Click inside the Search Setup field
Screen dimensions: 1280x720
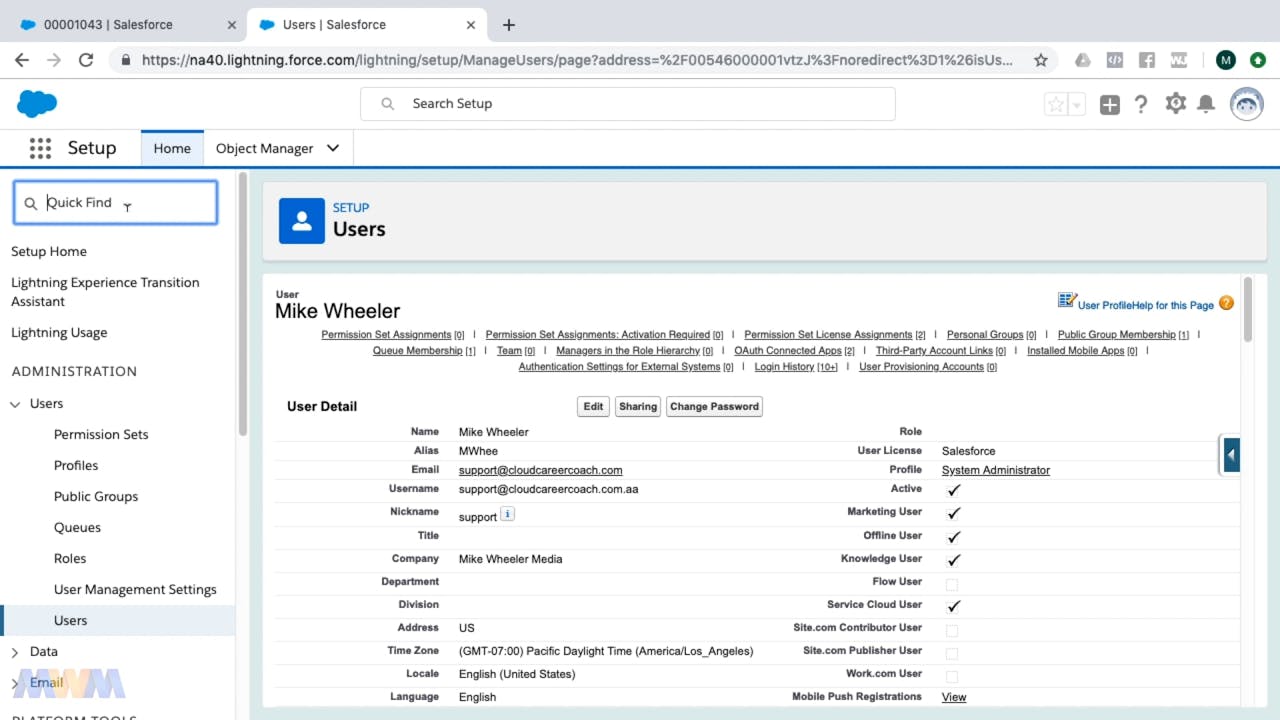628,103
